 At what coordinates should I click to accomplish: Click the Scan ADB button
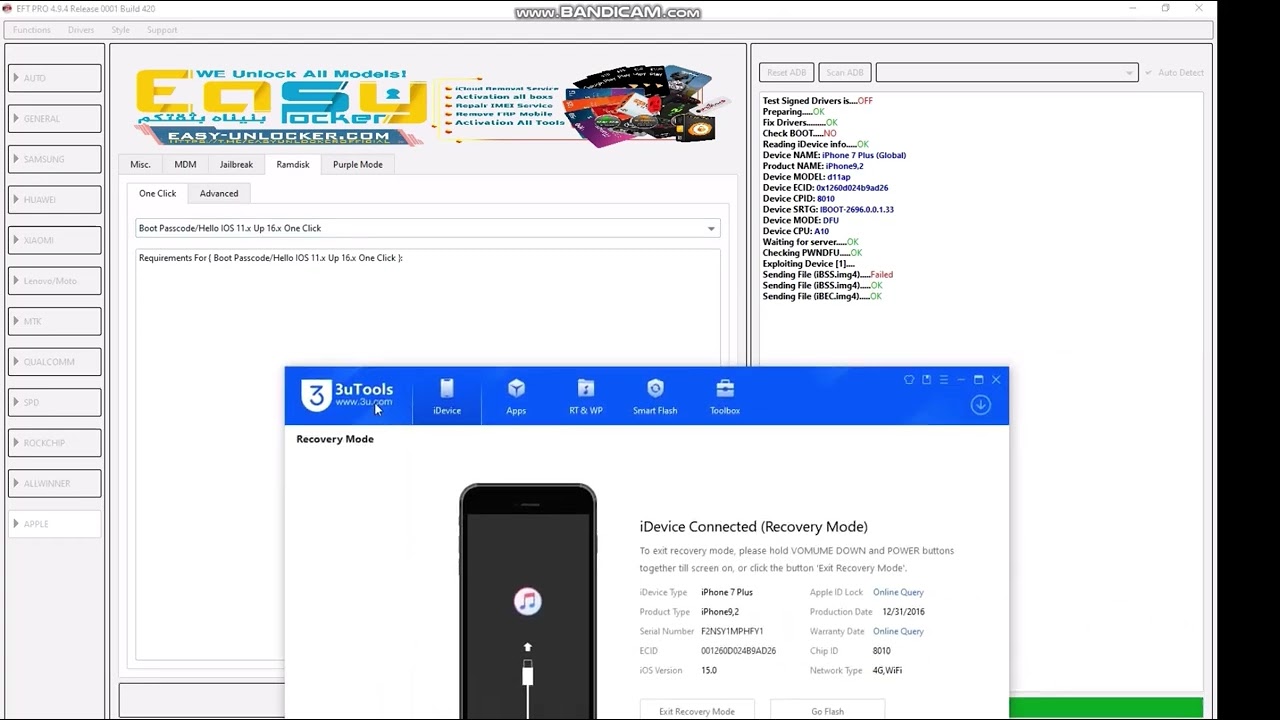point(845,72)
